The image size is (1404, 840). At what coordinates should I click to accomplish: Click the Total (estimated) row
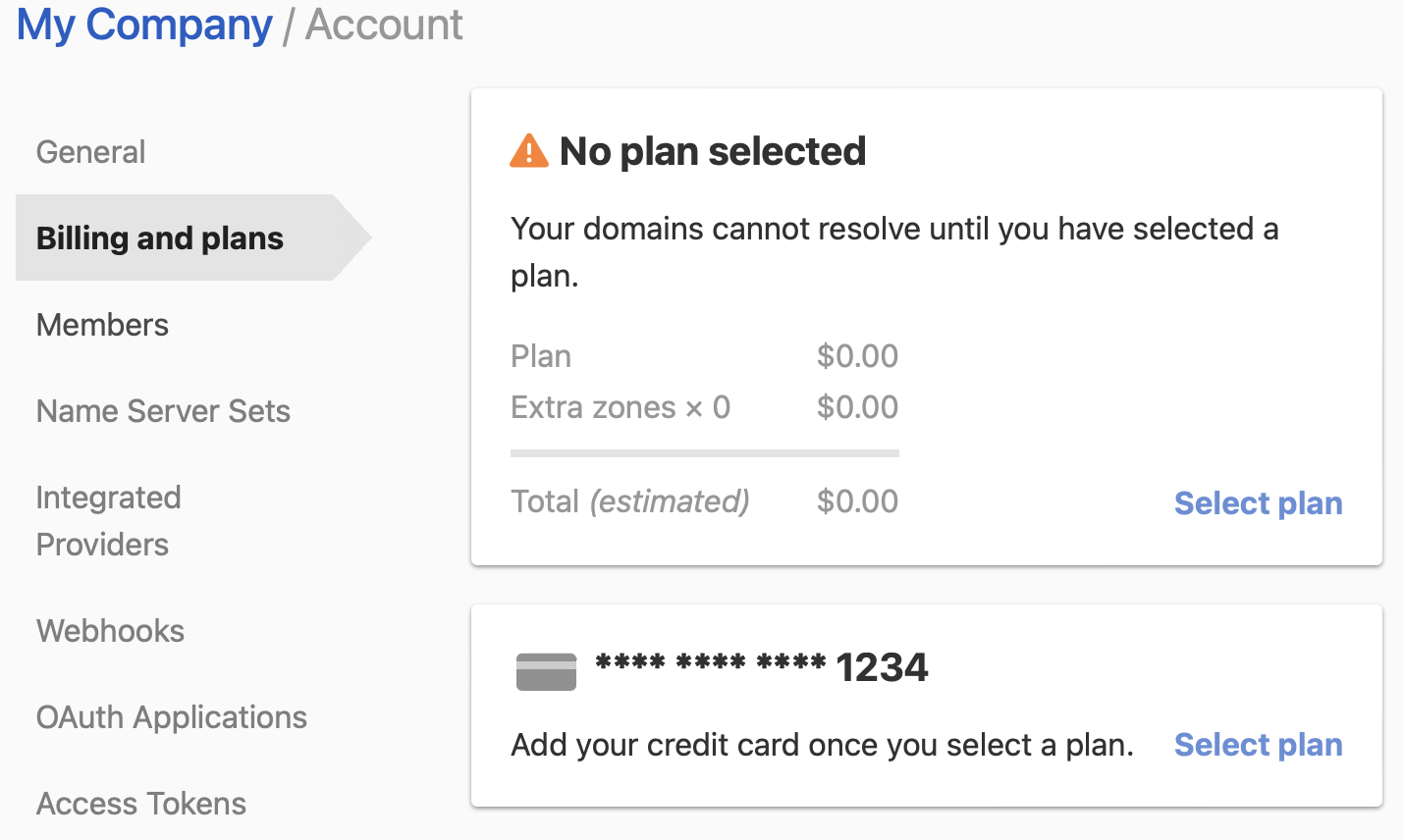[629, 501]
